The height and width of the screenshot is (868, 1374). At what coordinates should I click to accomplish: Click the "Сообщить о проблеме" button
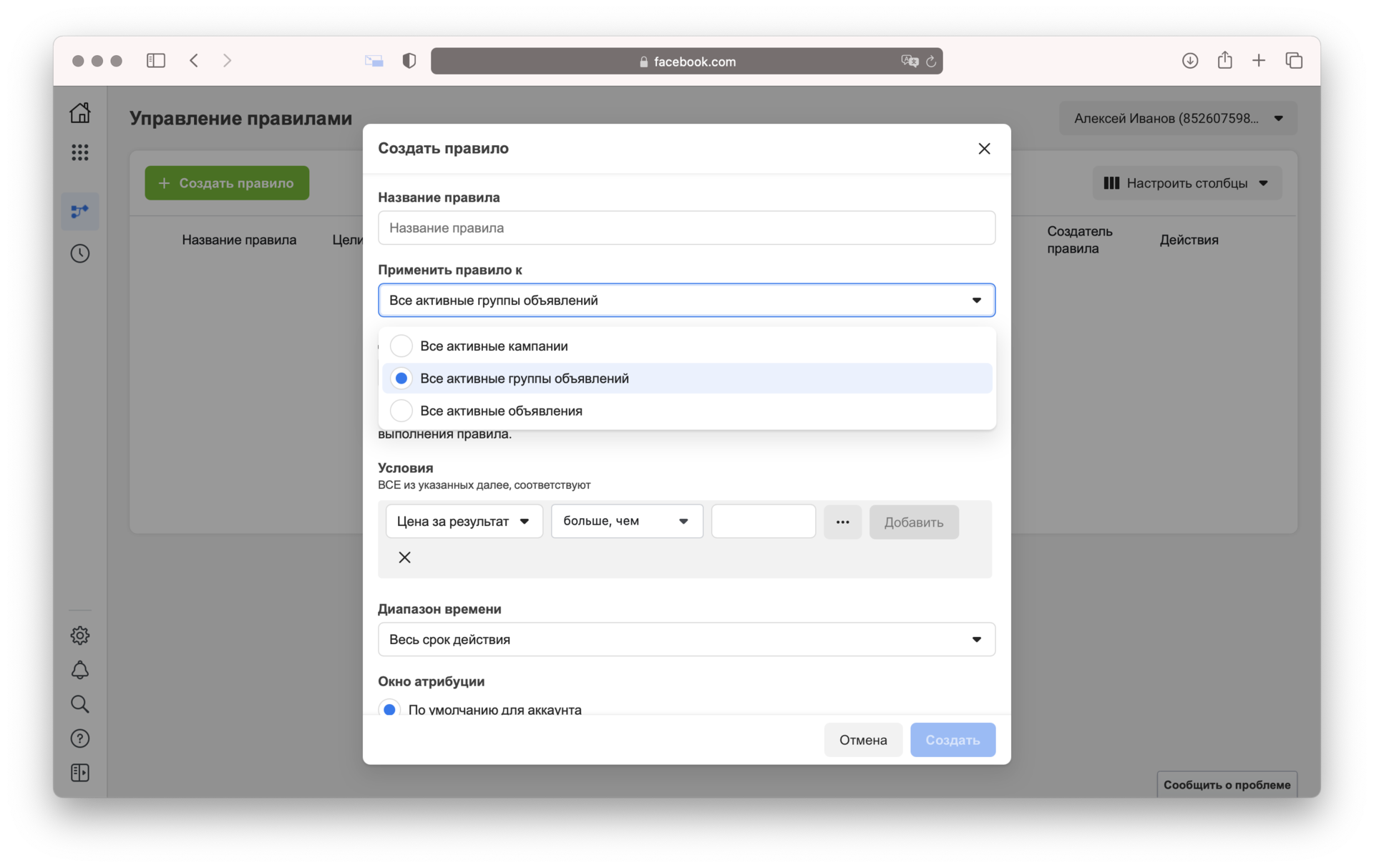[1226, 785]
